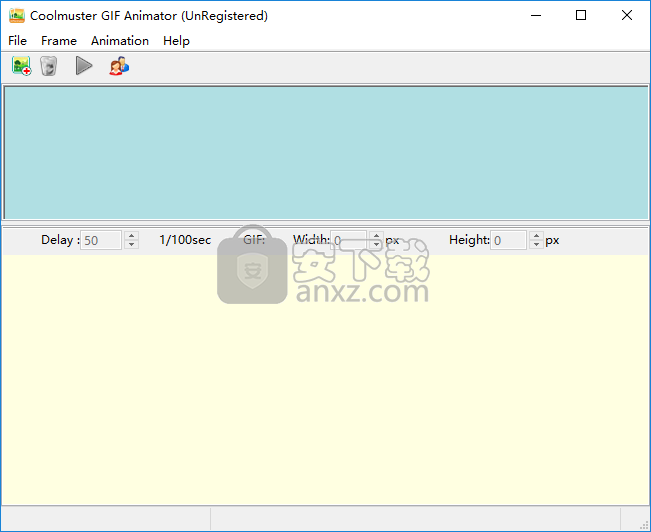Increase Height using the up spinner
The height and width of the screenshot is (532, 651).
pyautogui.click(x=536, y=235)
